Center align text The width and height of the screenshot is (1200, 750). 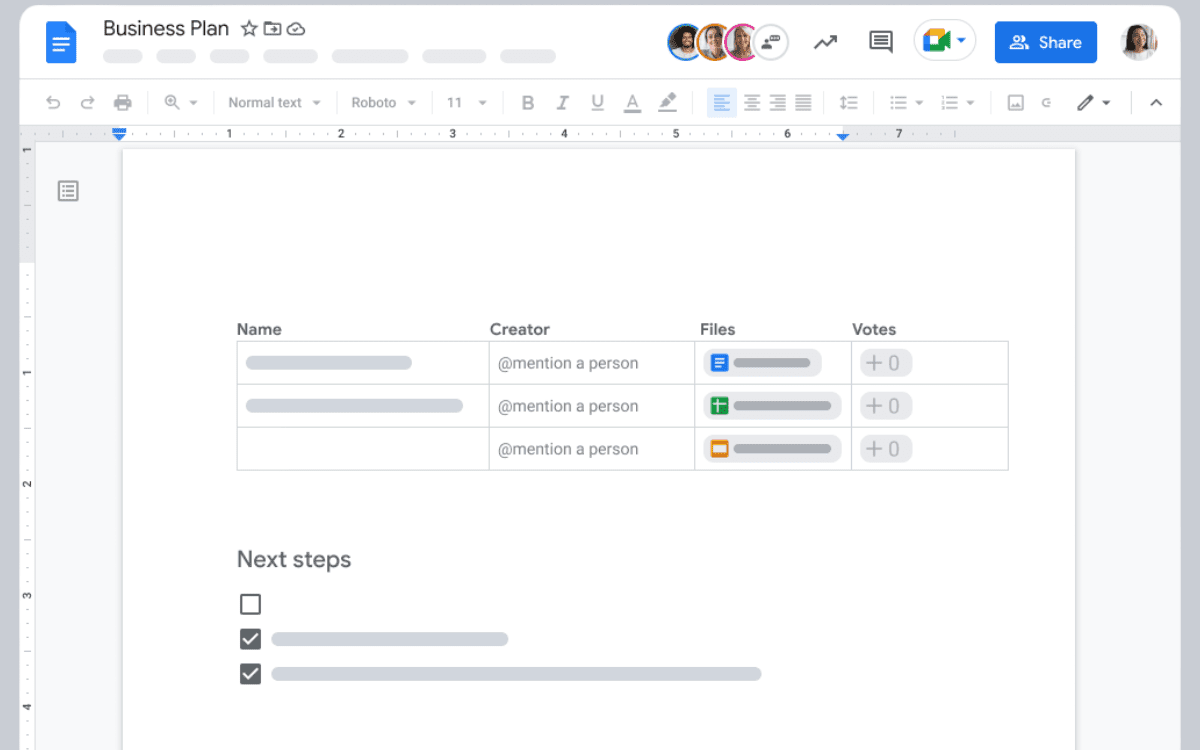[752, 102]
